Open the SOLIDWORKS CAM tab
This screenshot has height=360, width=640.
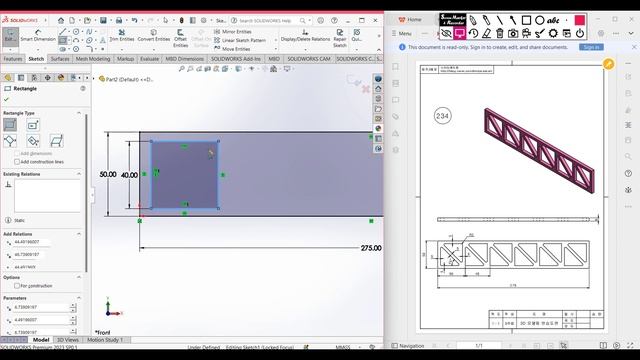(309, 59)
